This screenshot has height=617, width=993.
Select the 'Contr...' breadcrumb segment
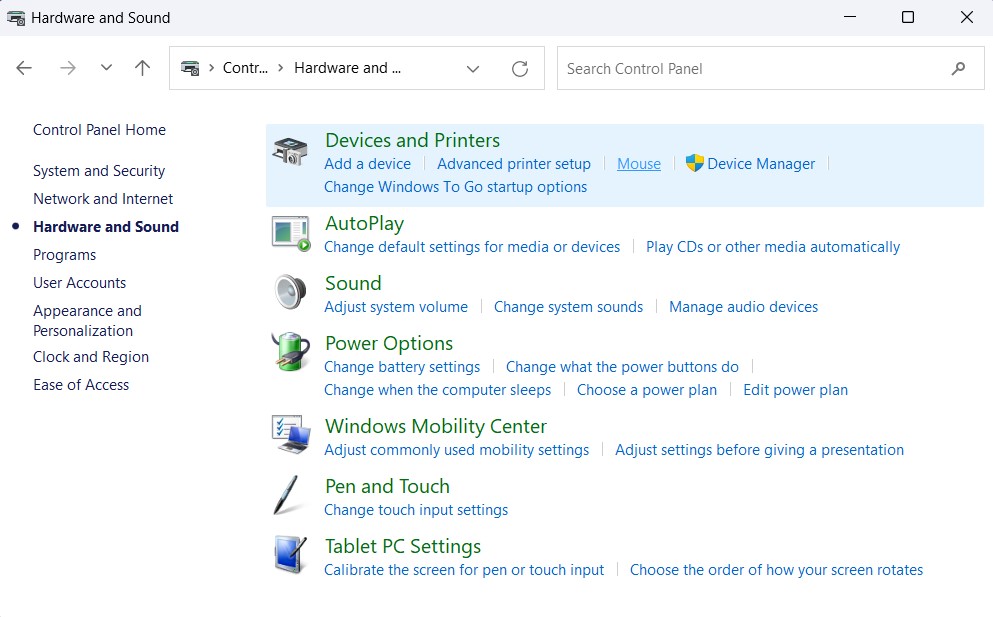[245, 68]
